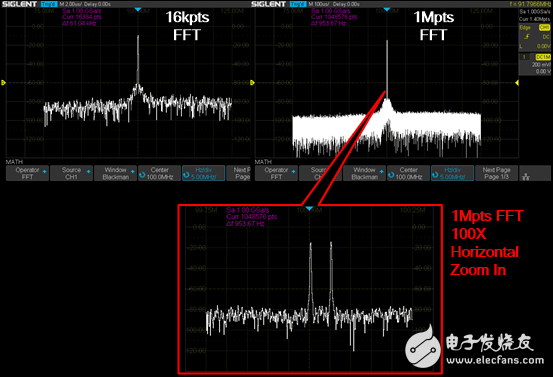Click the Trig'd status badge on 16kpts screen

tap(49, 4)
